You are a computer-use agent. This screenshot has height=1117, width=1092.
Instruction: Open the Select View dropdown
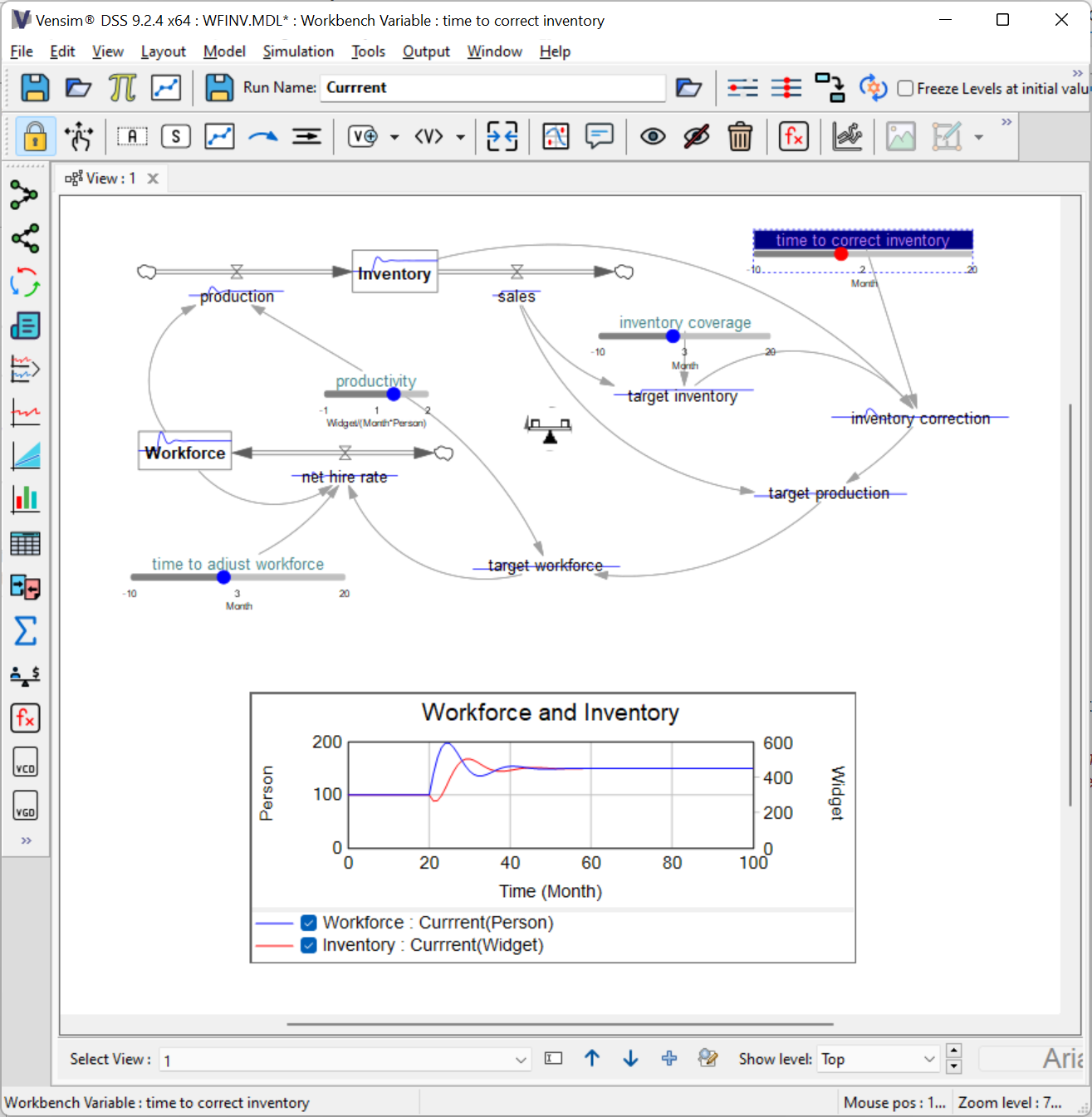[x=519, y=1059]
